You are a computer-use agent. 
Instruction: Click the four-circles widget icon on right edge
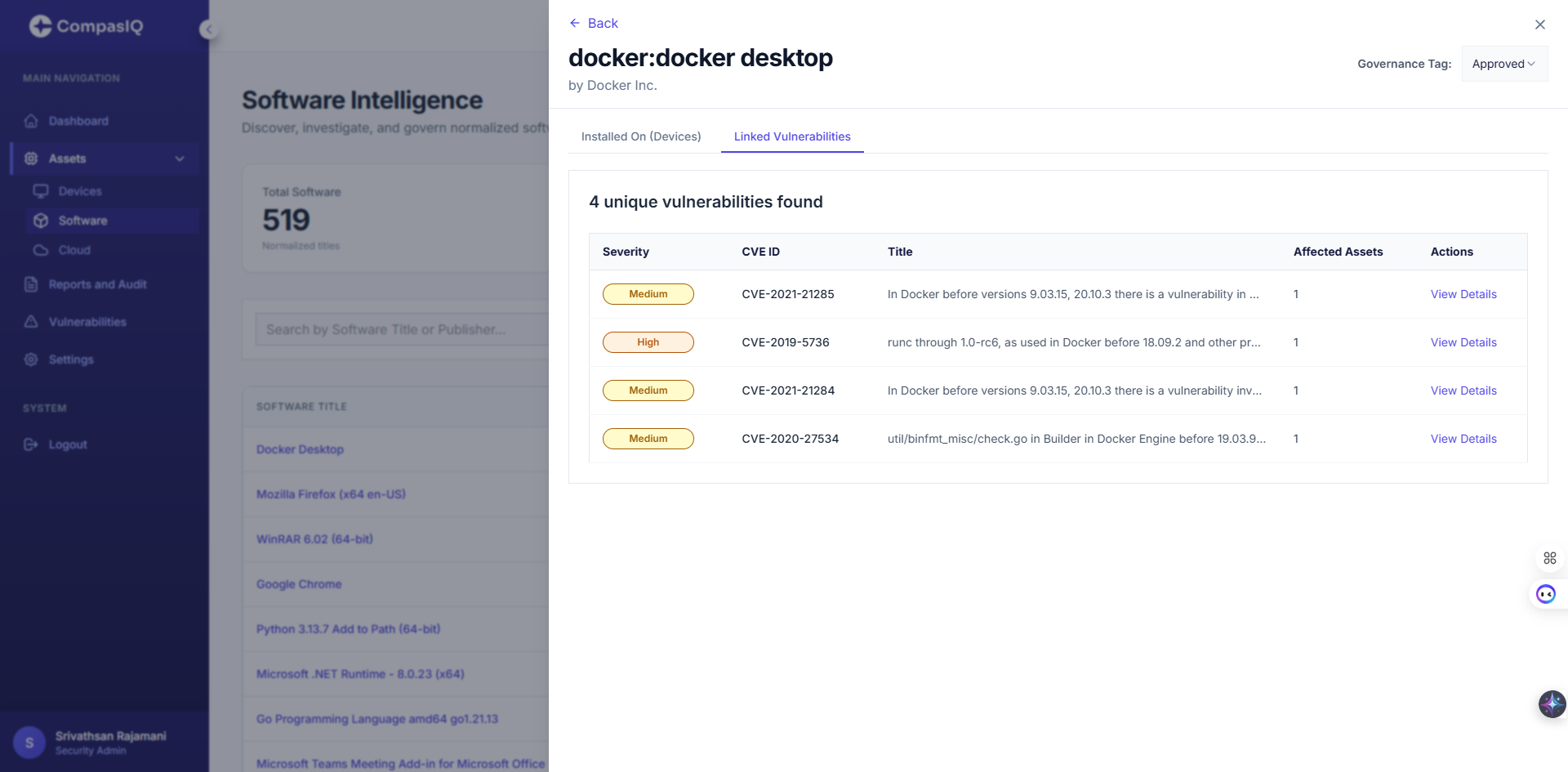coord(1550,558)
